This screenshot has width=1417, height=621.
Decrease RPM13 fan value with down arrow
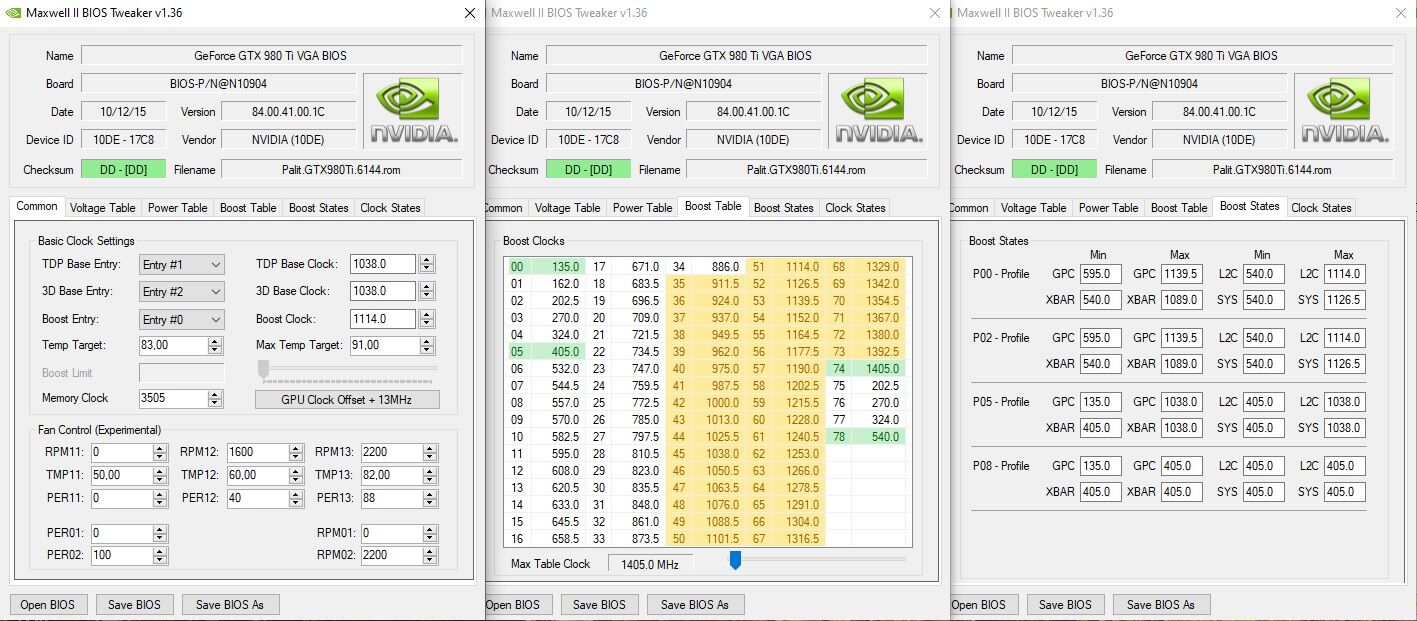(x=429, y=456)
